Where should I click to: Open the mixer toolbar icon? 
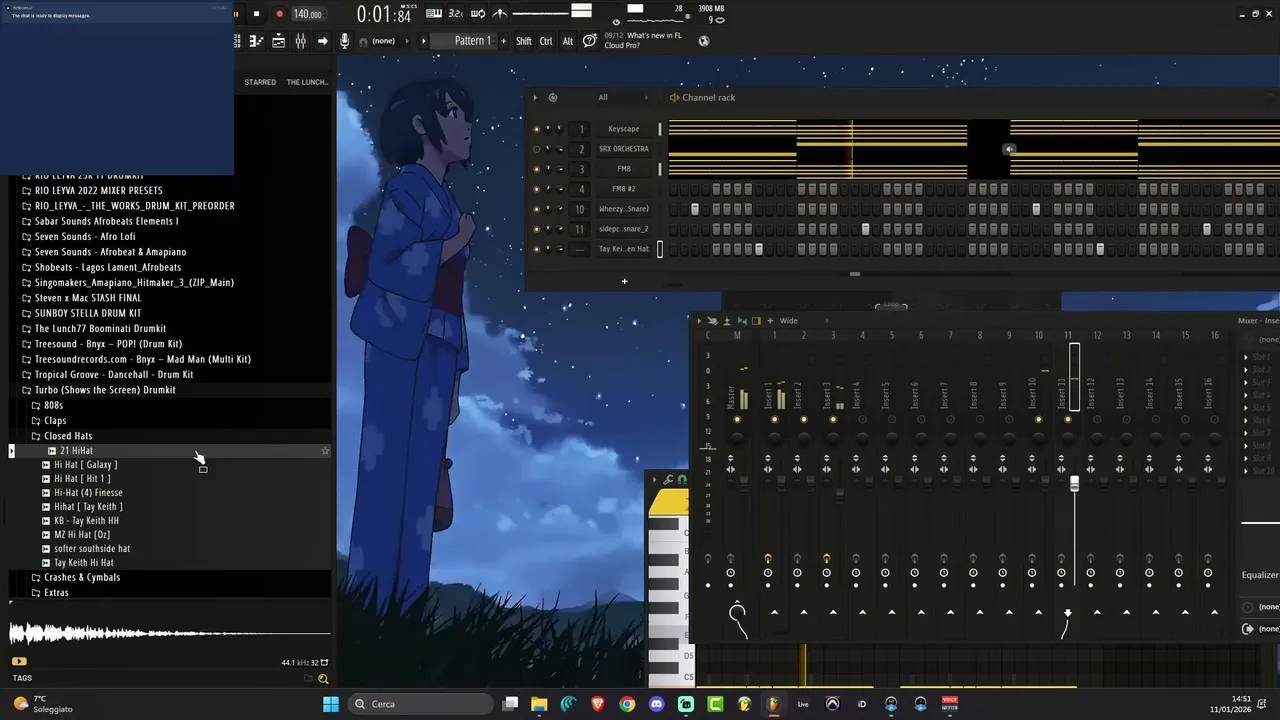coord(300,41)
